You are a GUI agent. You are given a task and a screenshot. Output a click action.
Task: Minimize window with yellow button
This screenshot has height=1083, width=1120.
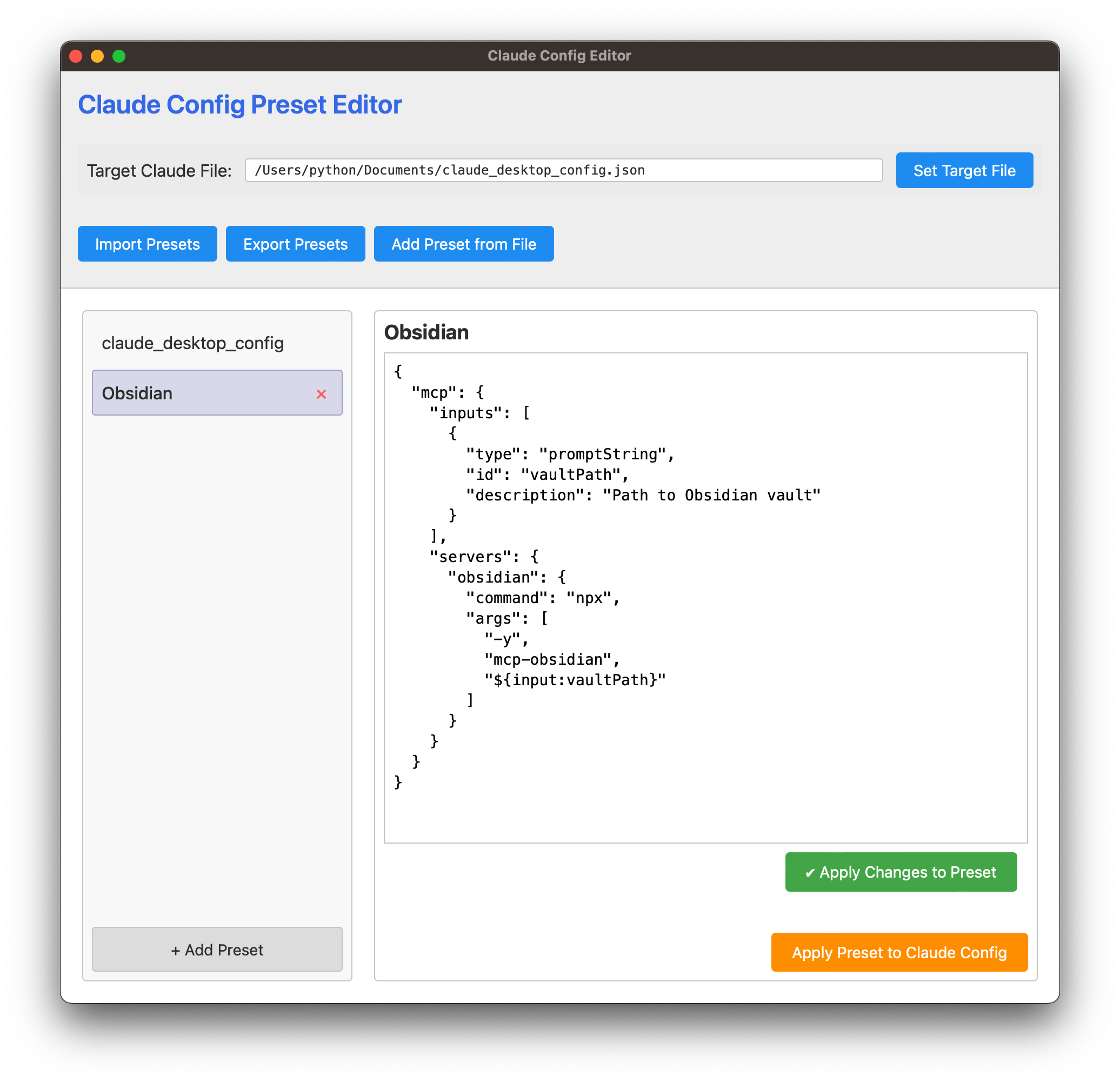[97, 56]
